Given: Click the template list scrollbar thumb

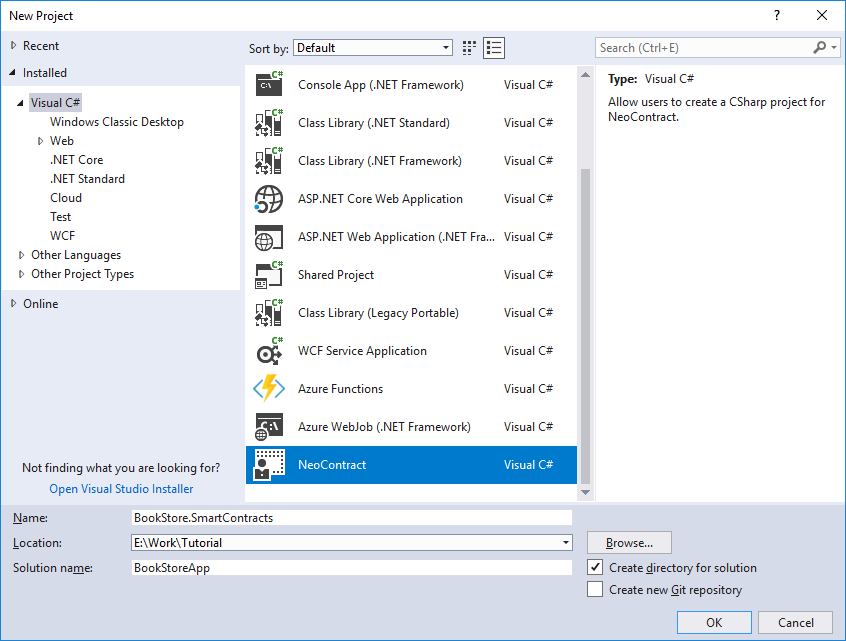Looking at the screenshot, I should [585, 327].
